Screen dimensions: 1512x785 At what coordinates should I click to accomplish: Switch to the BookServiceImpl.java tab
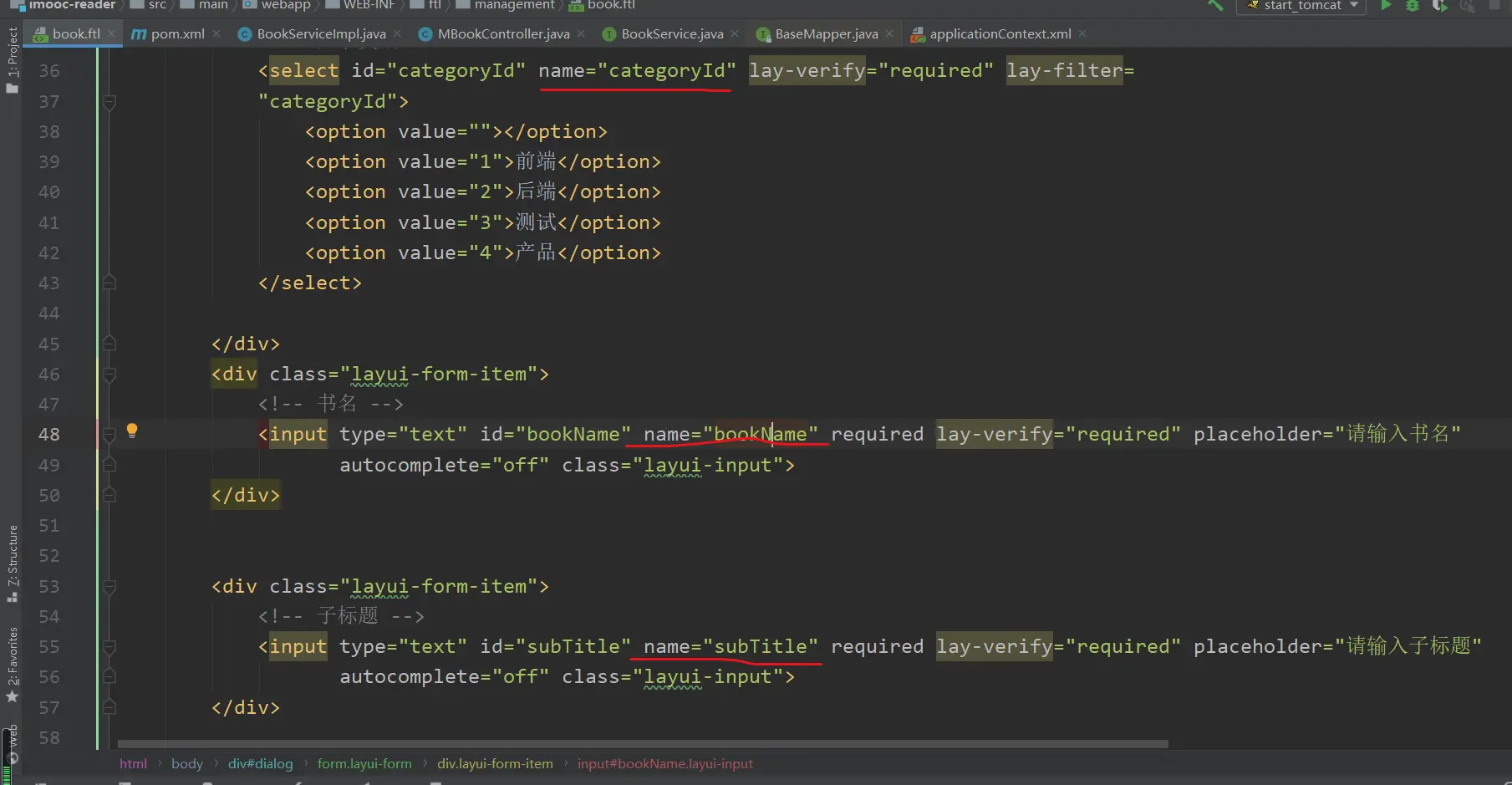[x=321, y=33]
